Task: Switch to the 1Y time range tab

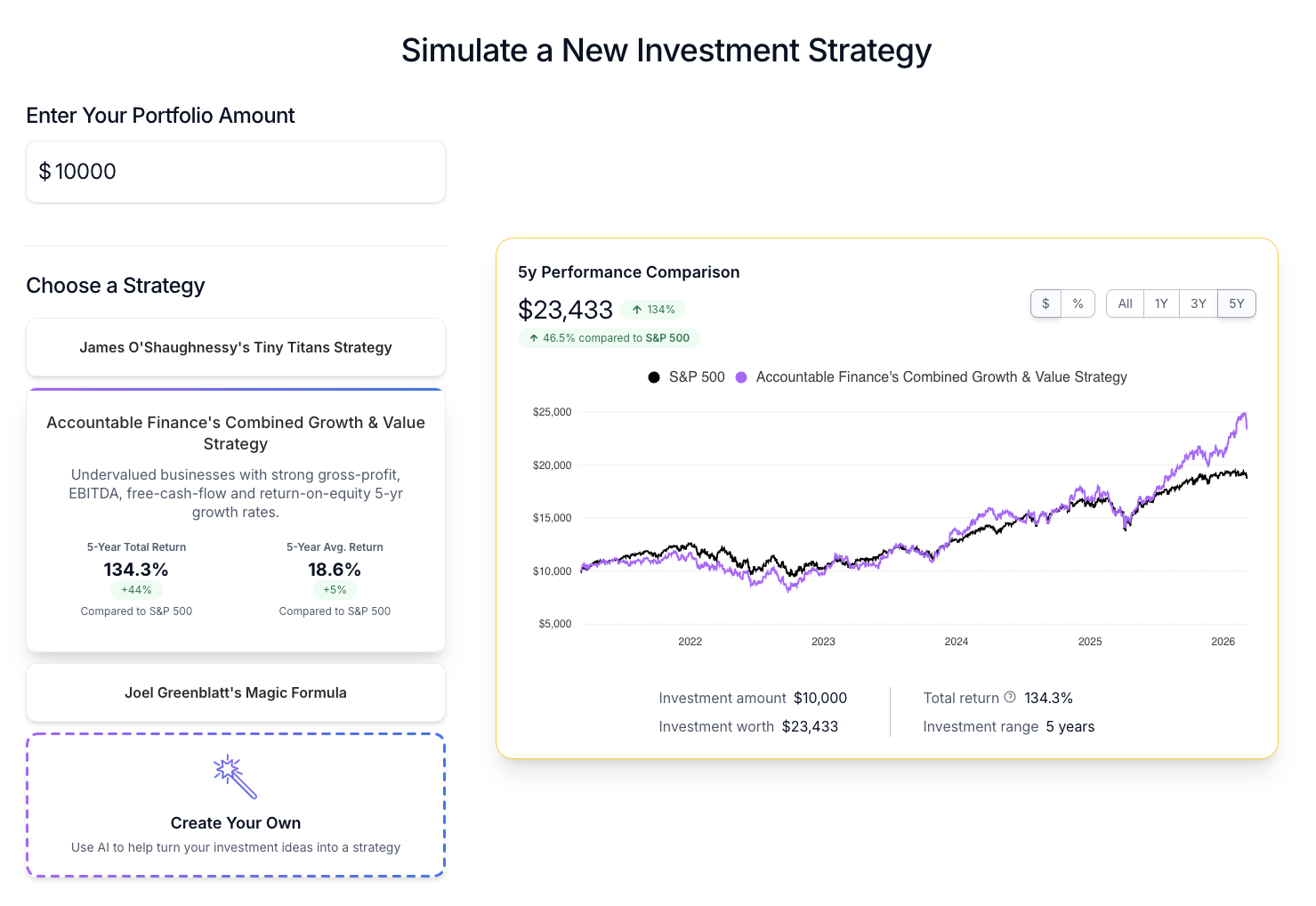Action: click(x=1161, y=303)
